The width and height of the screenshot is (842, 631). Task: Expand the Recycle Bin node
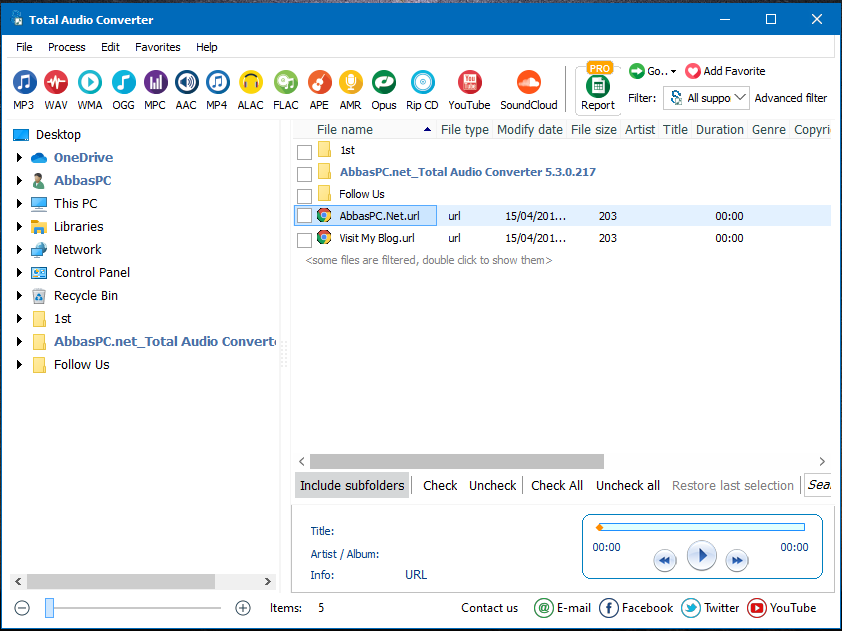tap(19, 296)
